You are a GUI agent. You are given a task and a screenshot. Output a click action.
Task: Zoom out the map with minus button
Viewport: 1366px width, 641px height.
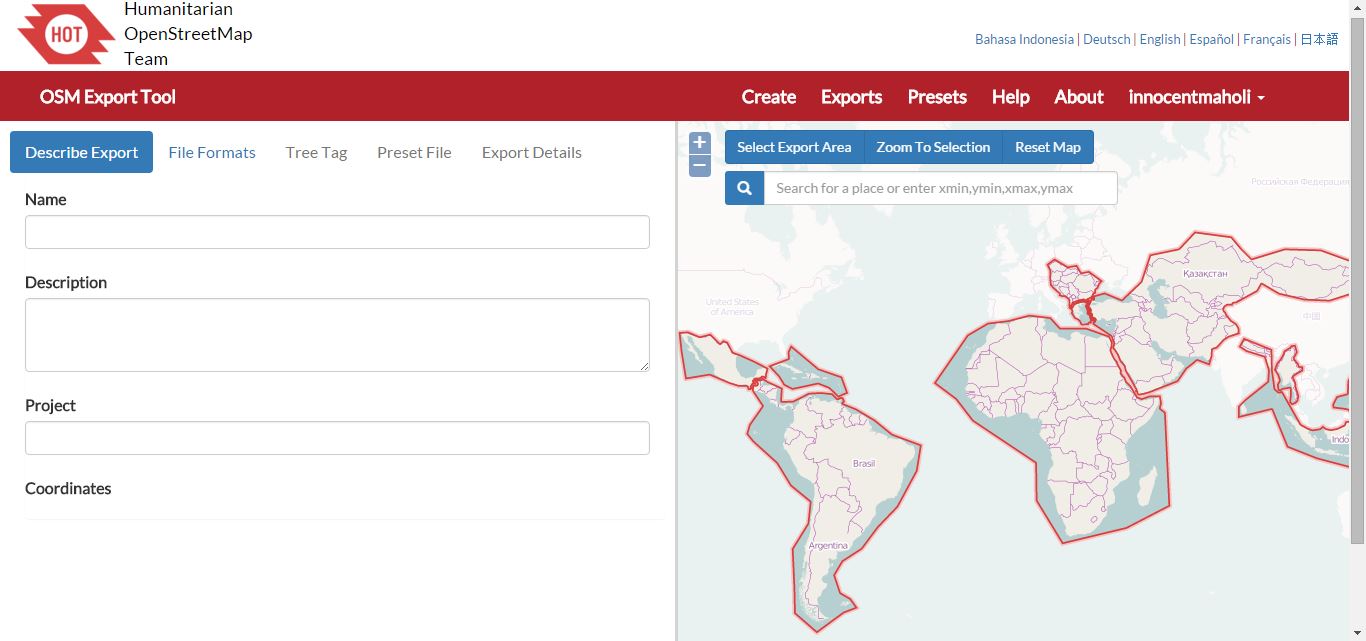(x=700, y=165)
